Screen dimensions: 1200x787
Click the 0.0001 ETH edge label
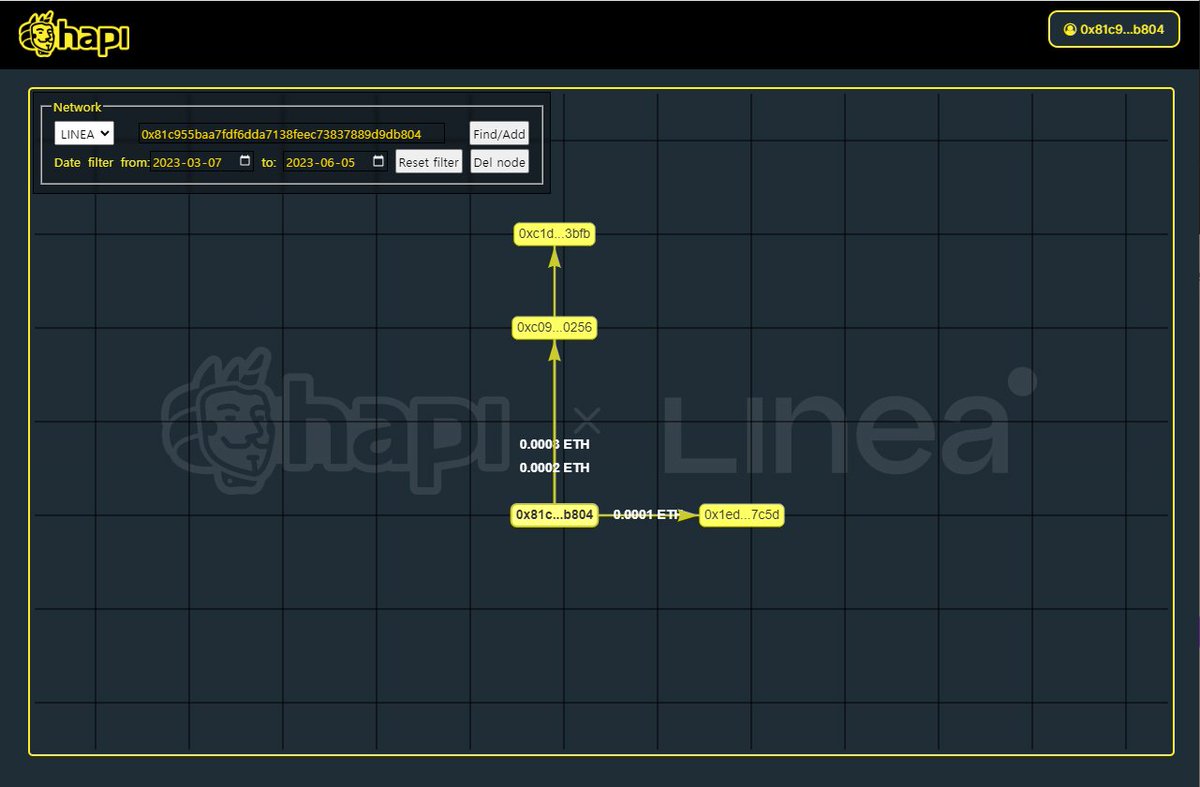648,514
